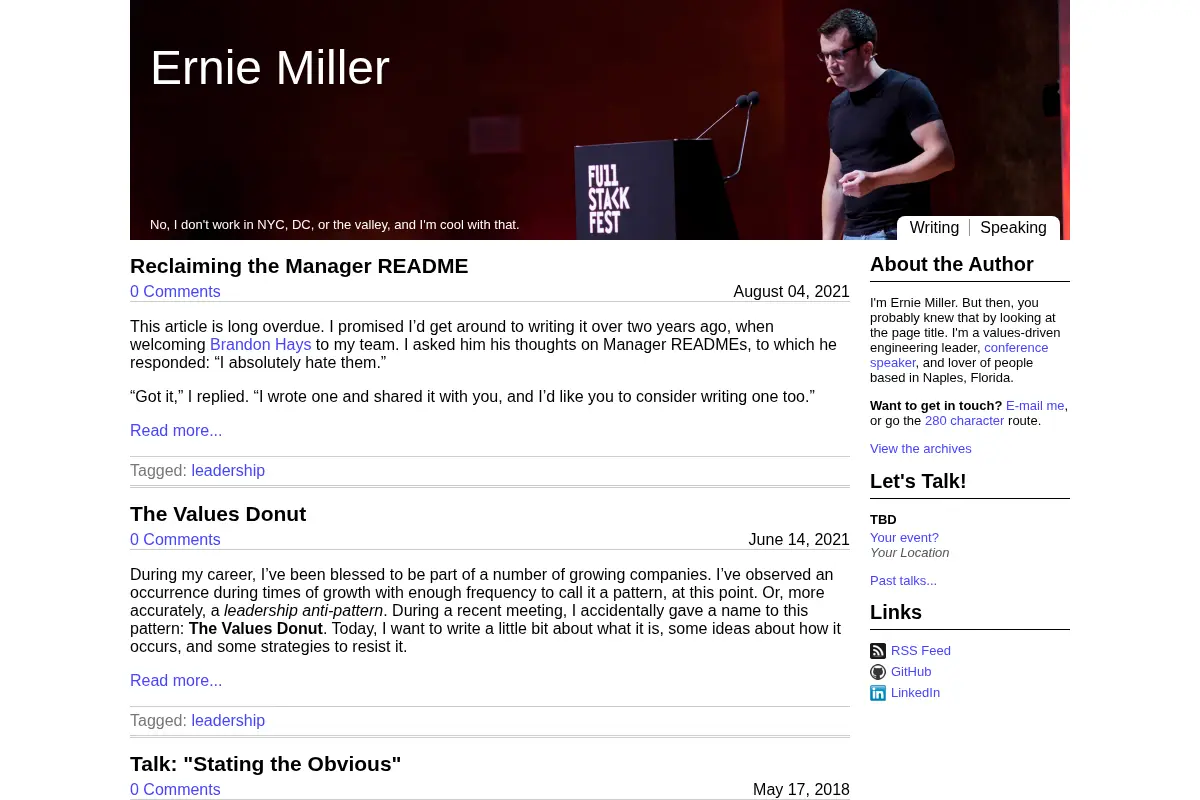Image resolution: width=1200 pixels, height=800 pixels.
Task: View comments on The Values Donut
Action: click(175, 540)
